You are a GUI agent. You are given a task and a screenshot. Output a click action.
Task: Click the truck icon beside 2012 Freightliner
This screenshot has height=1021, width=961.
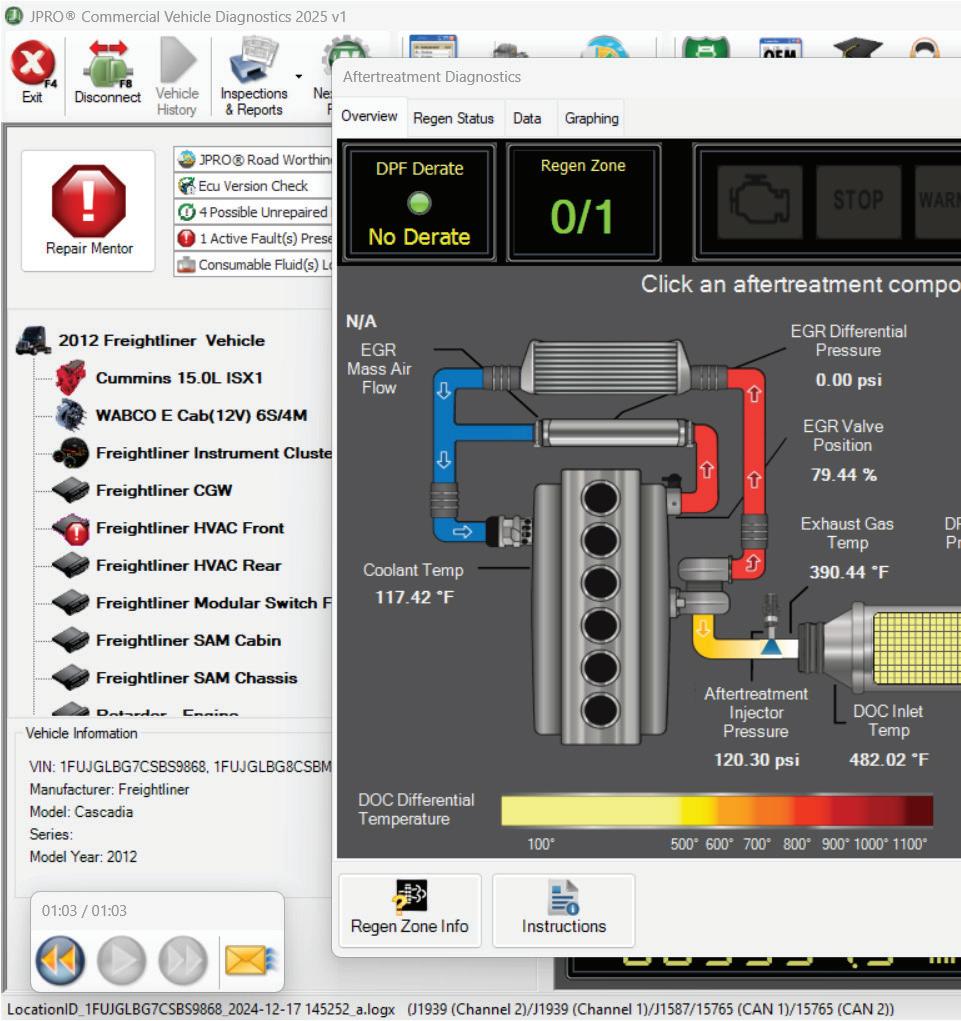[x=33, y=341]
